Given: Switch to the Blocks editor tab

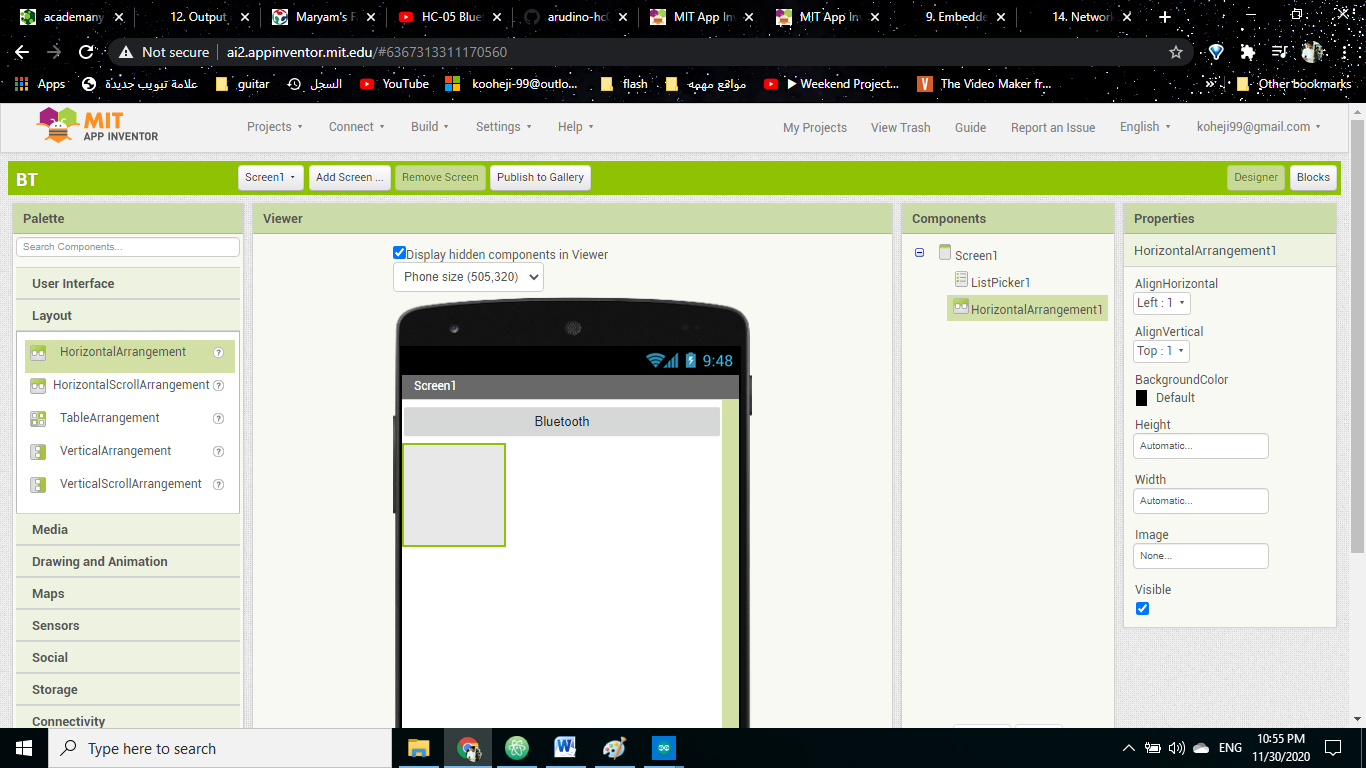Looking at the screenshot, I should pyautogui.click(x=1313, y=177).
